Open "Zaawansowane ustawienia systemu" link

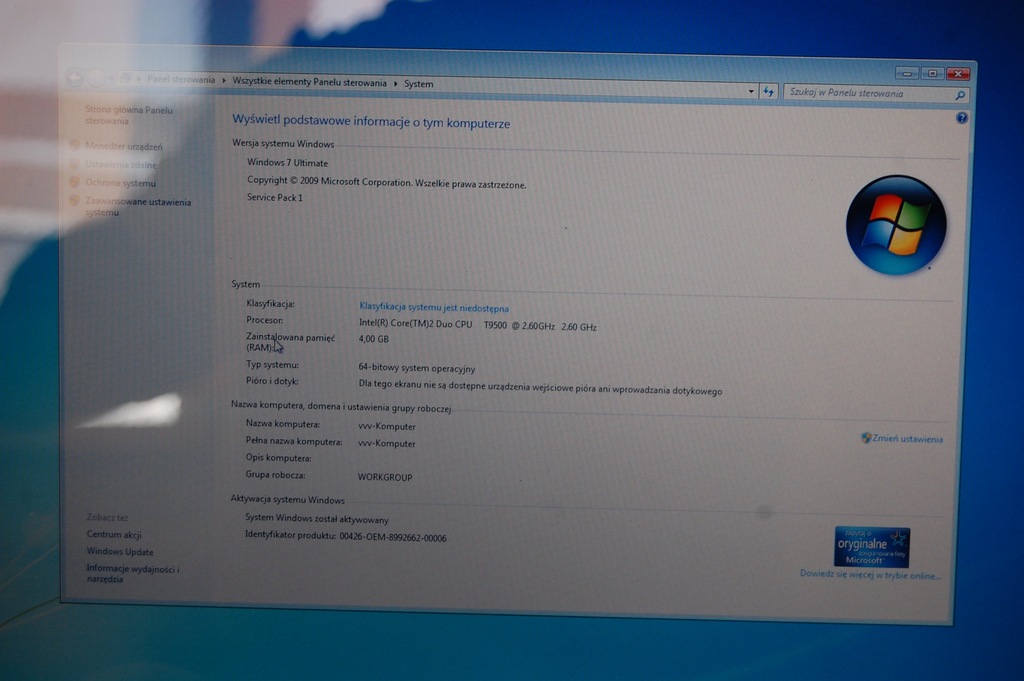[138, 207]
